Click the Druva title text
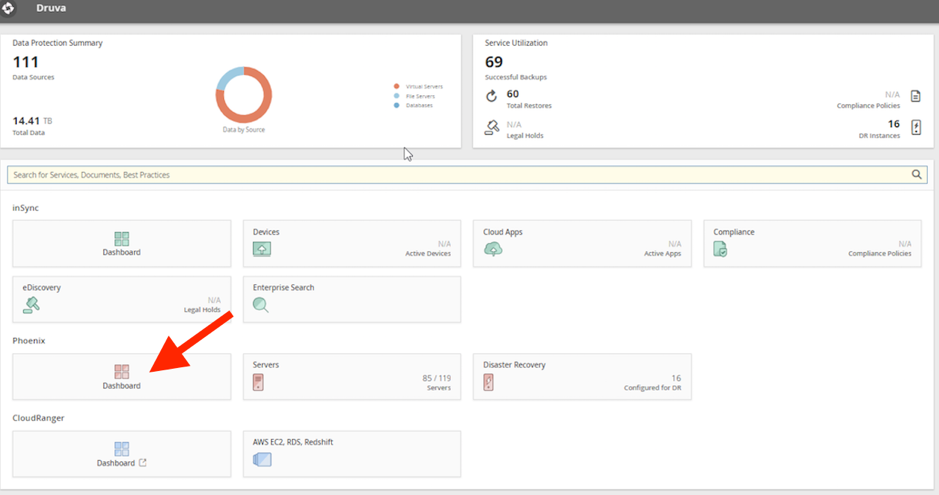The width and height of the screenshot is (939, 495). click(51, 8)
